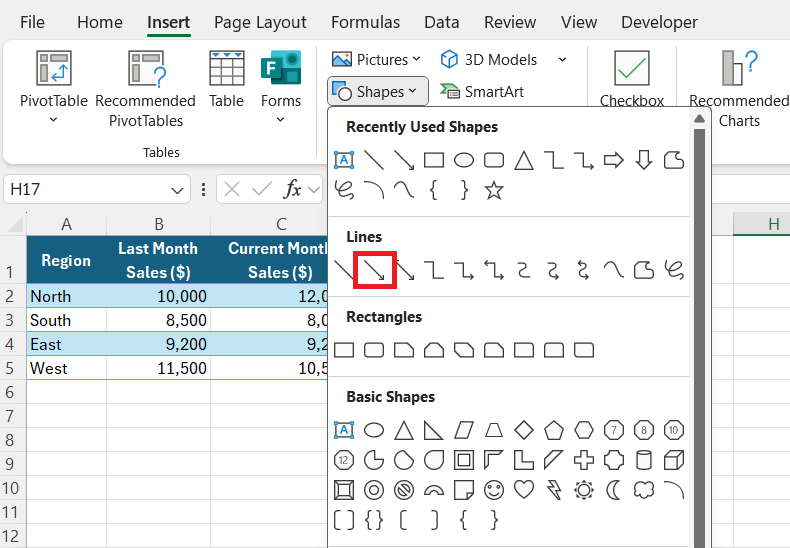Choose the first Rectangle in Rectangles section
Image resolution: width=790 pixels, height=548 pixels.
344,350
